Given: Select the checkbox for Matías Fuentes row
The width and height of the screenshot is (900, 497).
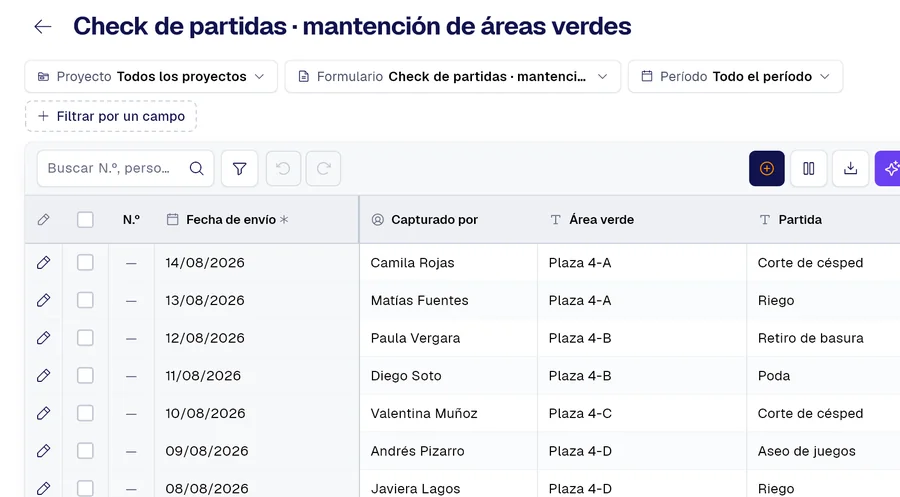Looking at the screenshot, I should (85, 300).
